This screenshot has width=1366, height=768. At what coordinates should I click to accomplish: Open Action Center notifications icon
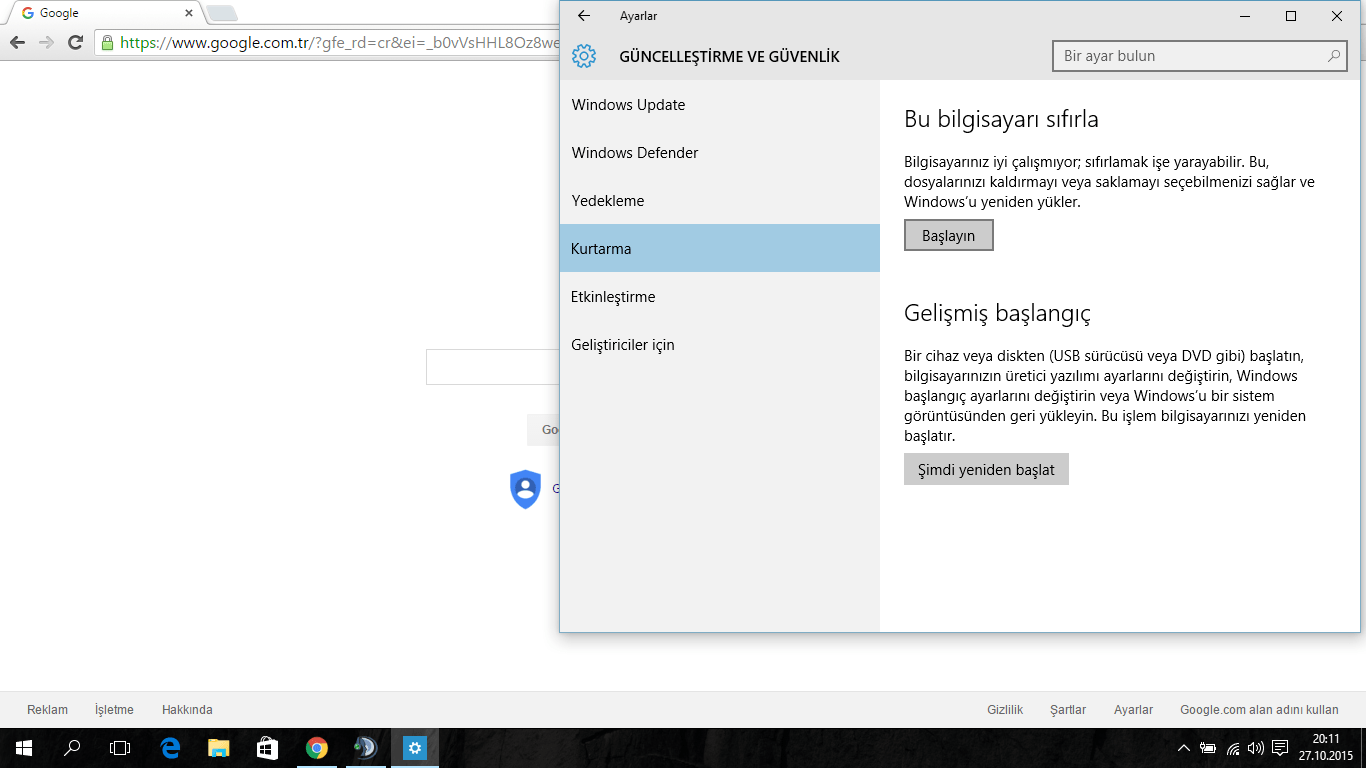(x=1280, y=747)
